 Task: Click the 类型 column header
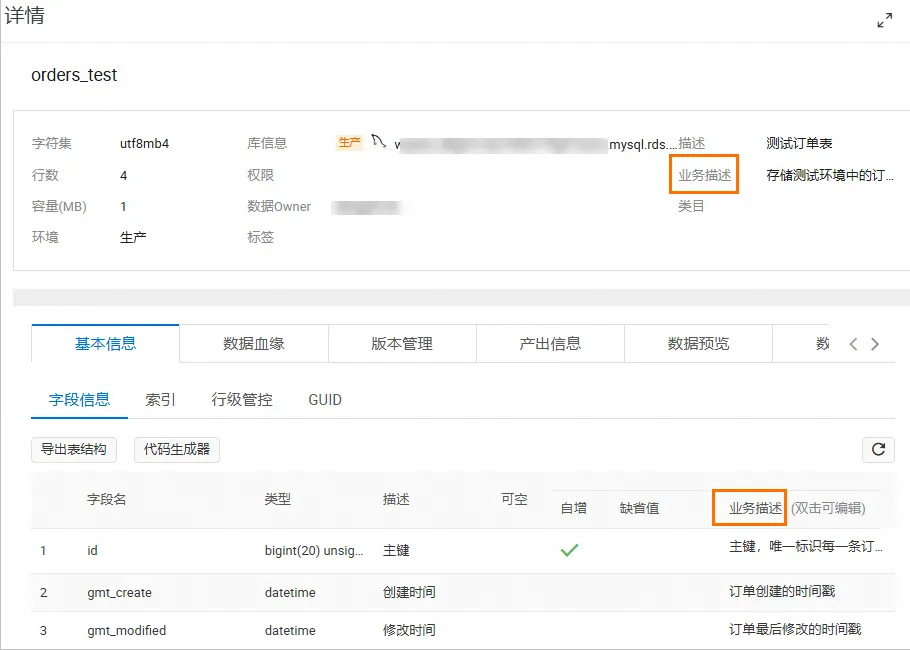click(x=277, y=499)
